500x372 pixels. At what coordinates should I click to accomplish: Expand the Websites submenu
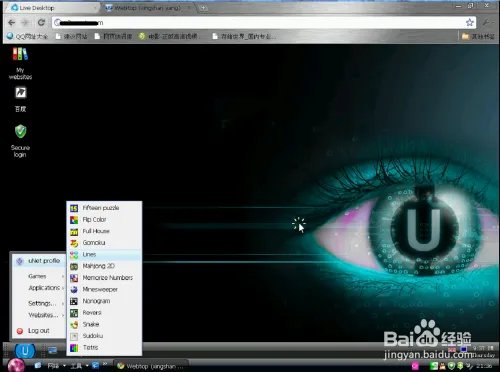39,315
